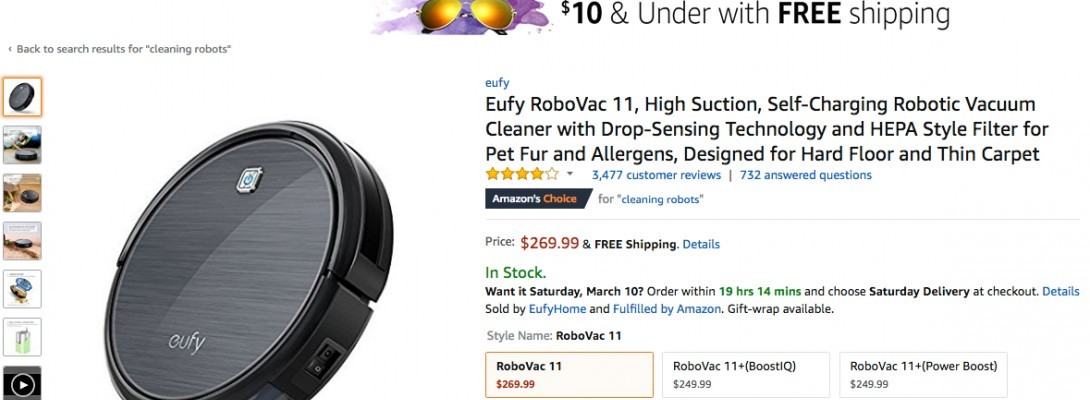This screenshot has height=400, width=1090.
Task: Play the product video thumbnail
Action: point(22,384)
